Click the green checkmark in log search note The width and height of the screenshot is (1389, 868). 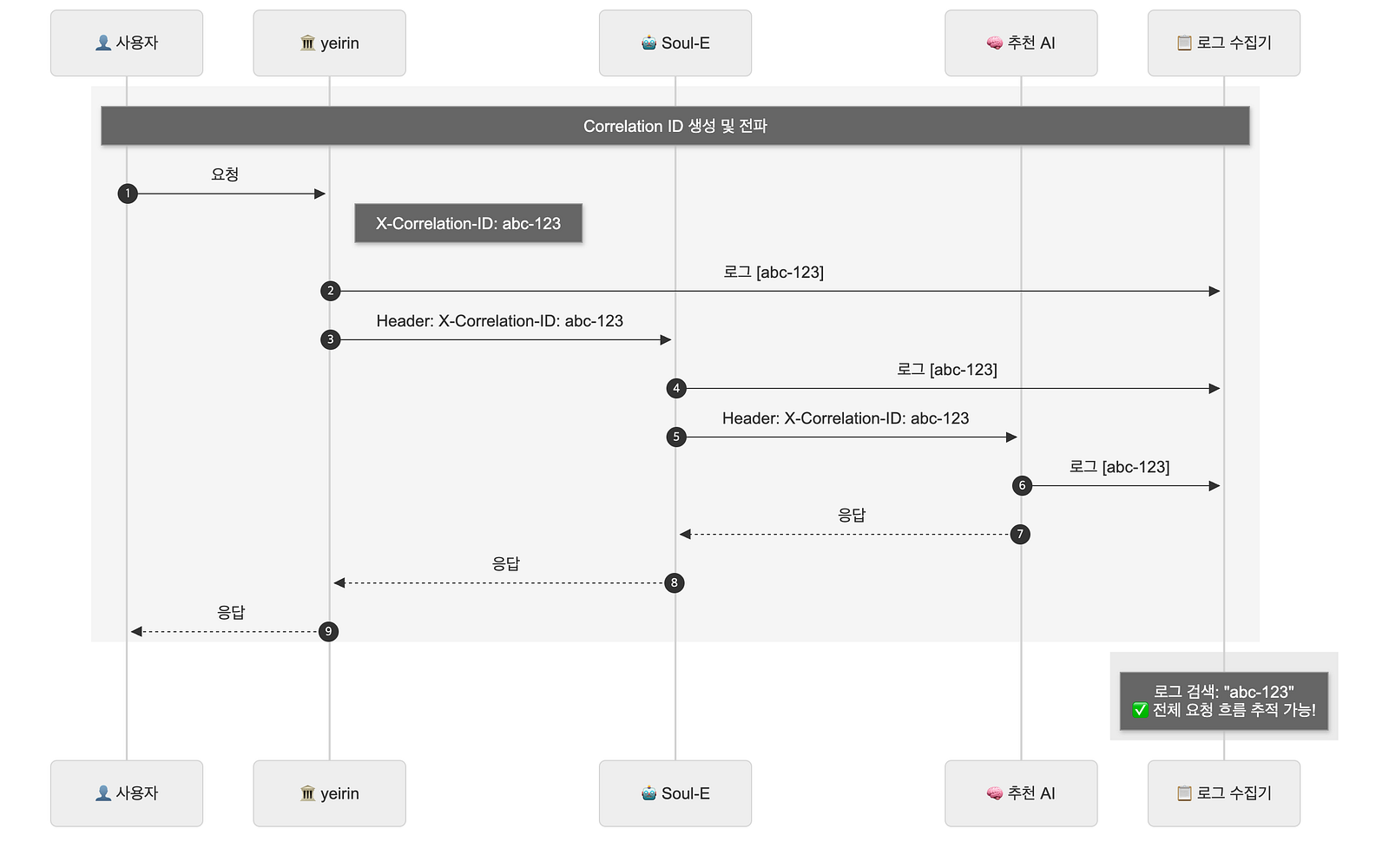coord(1141,710)
